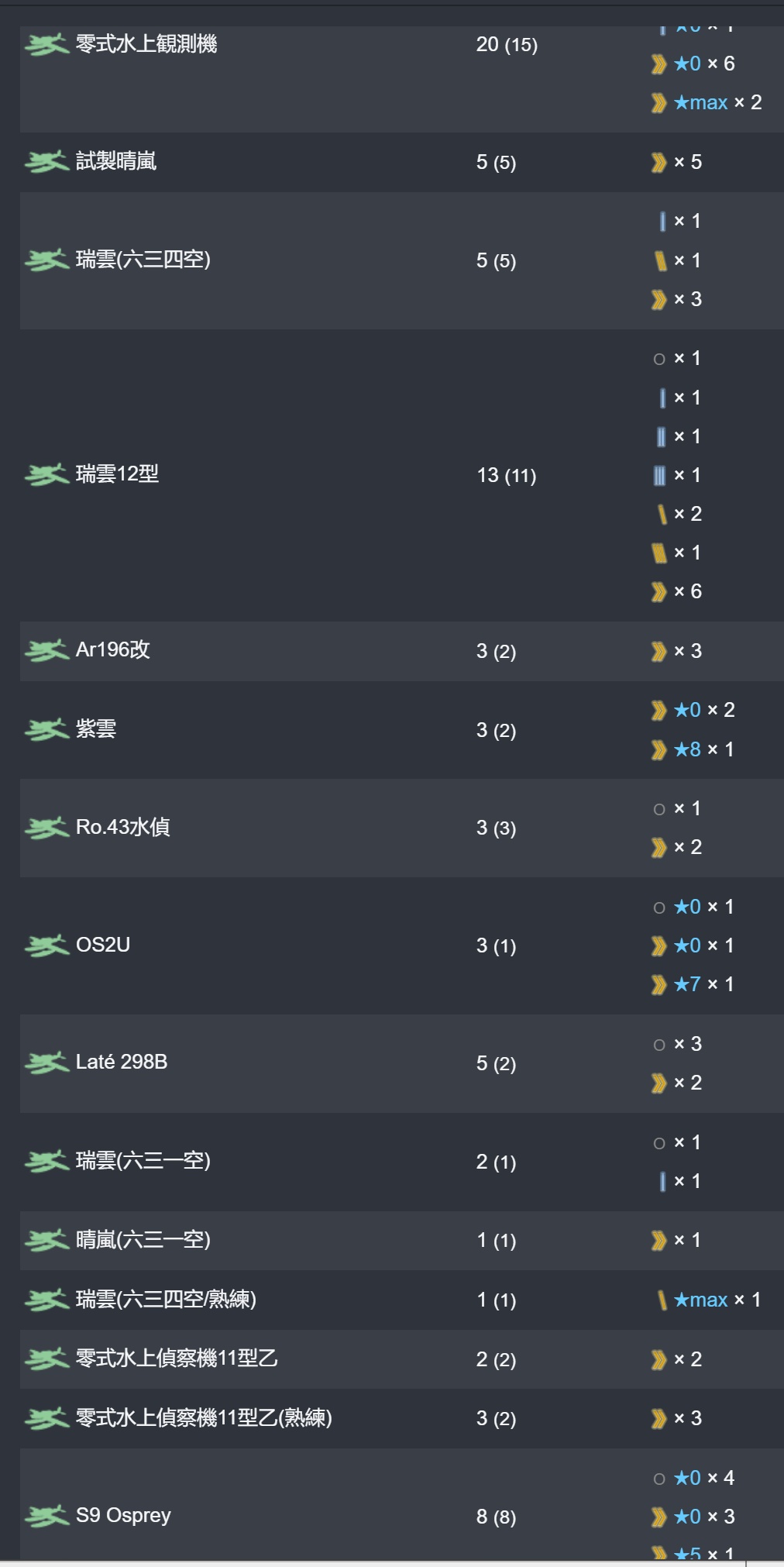Click the seaplane icon next to OS2U
Screen dimensions: 784x1567
tap(46, 945)
